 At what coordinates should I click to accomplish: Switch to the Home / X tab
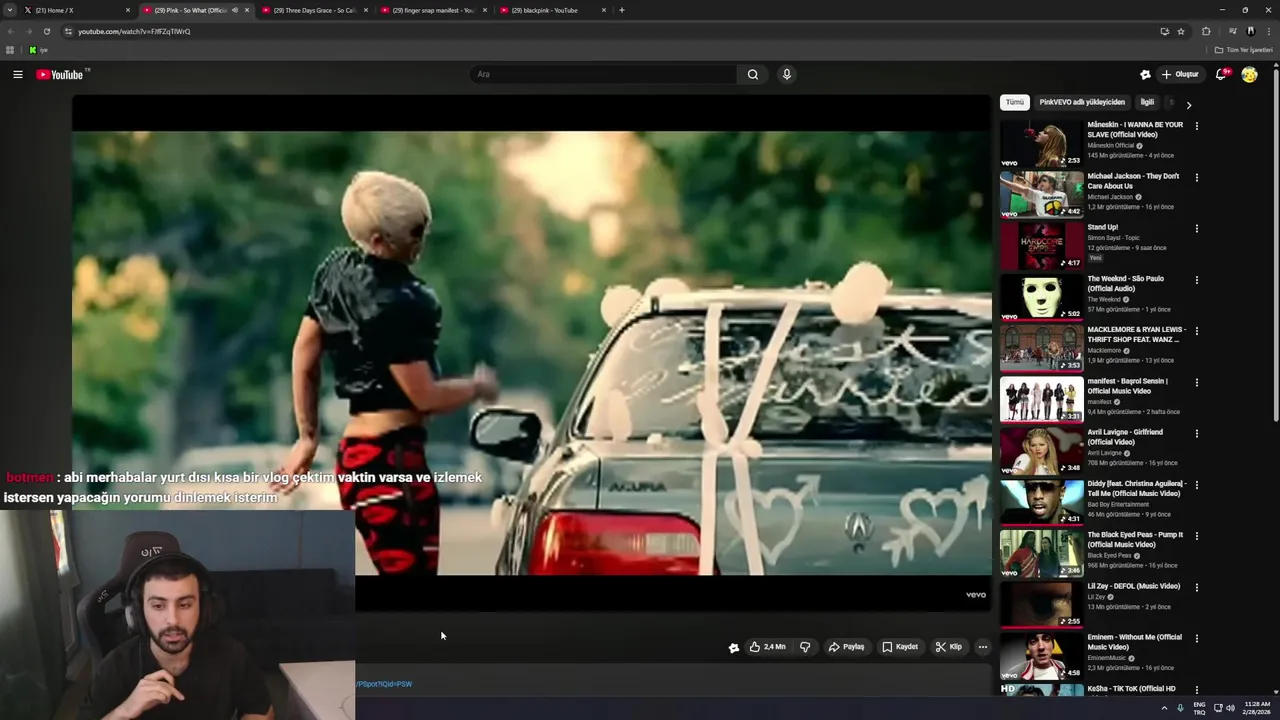[75, 10]
